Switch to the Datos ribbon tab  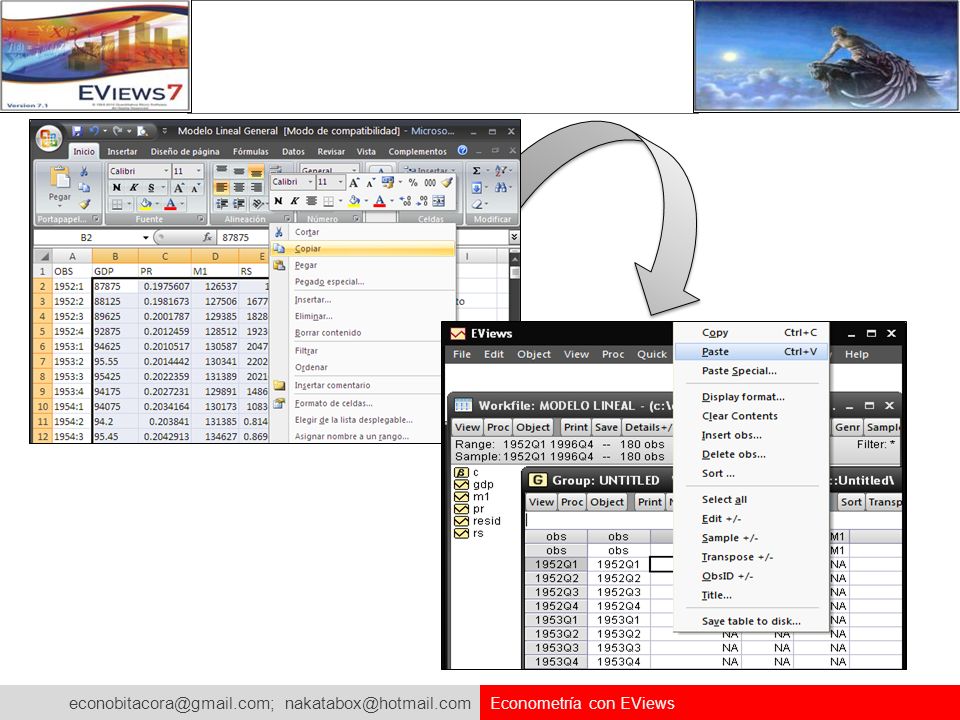point(293,151)
